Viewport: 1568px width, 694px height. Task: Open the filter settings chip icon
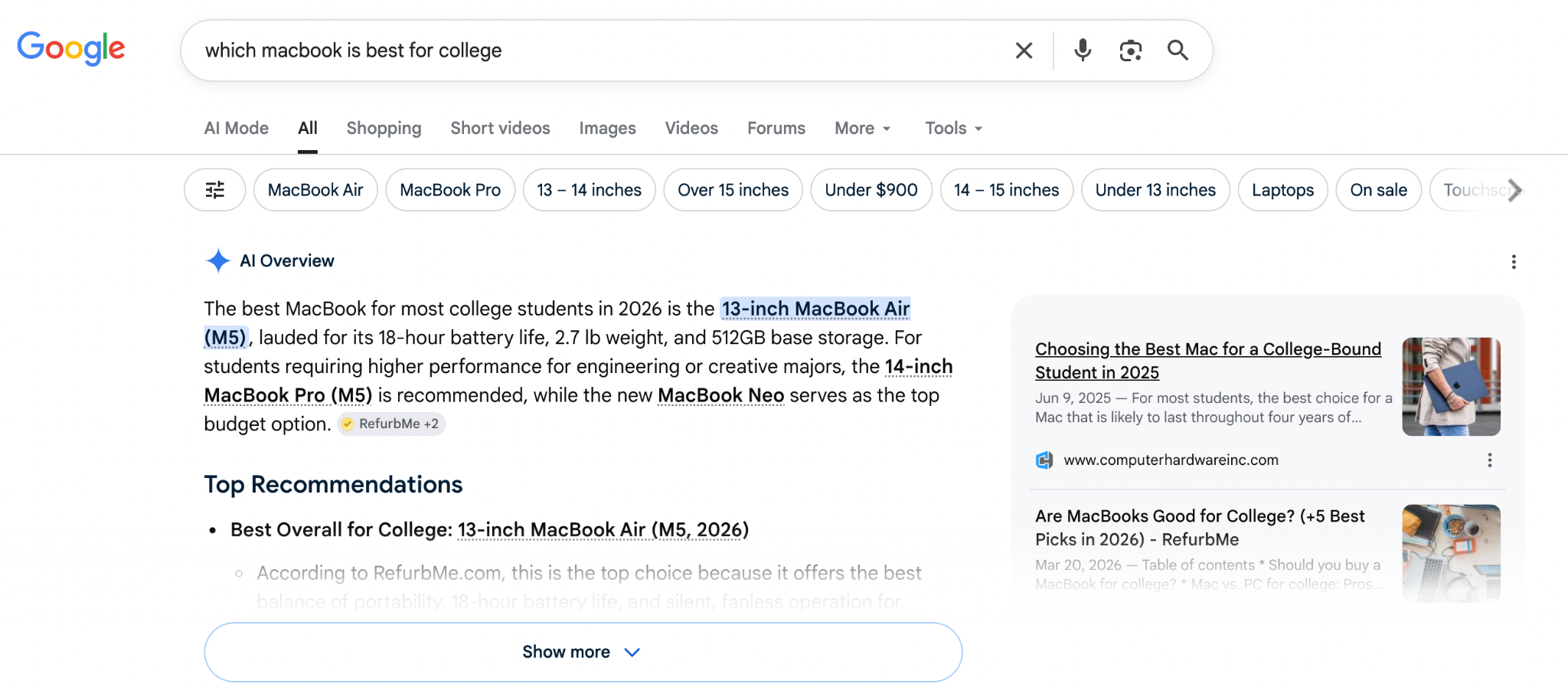click(x=215, y=190)
